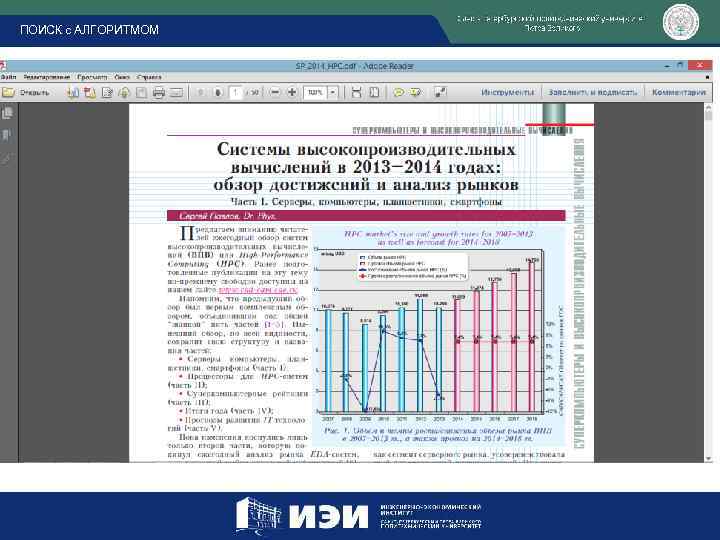Open the Файл menu
Image resolution: width=720 pixels, height=540 pixels.
(x=8, y=77)
